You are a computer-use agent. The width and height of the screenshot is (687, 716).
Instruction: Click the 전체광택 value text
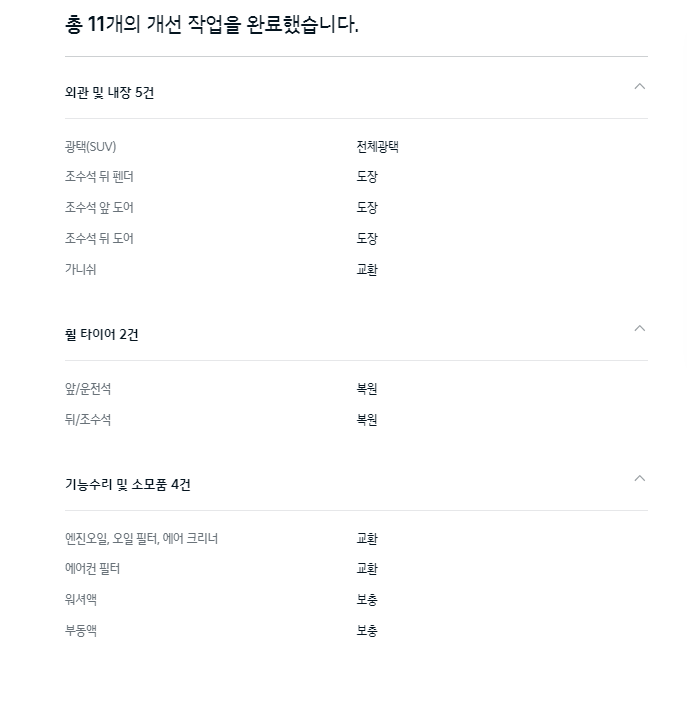[x=377, y=147]
